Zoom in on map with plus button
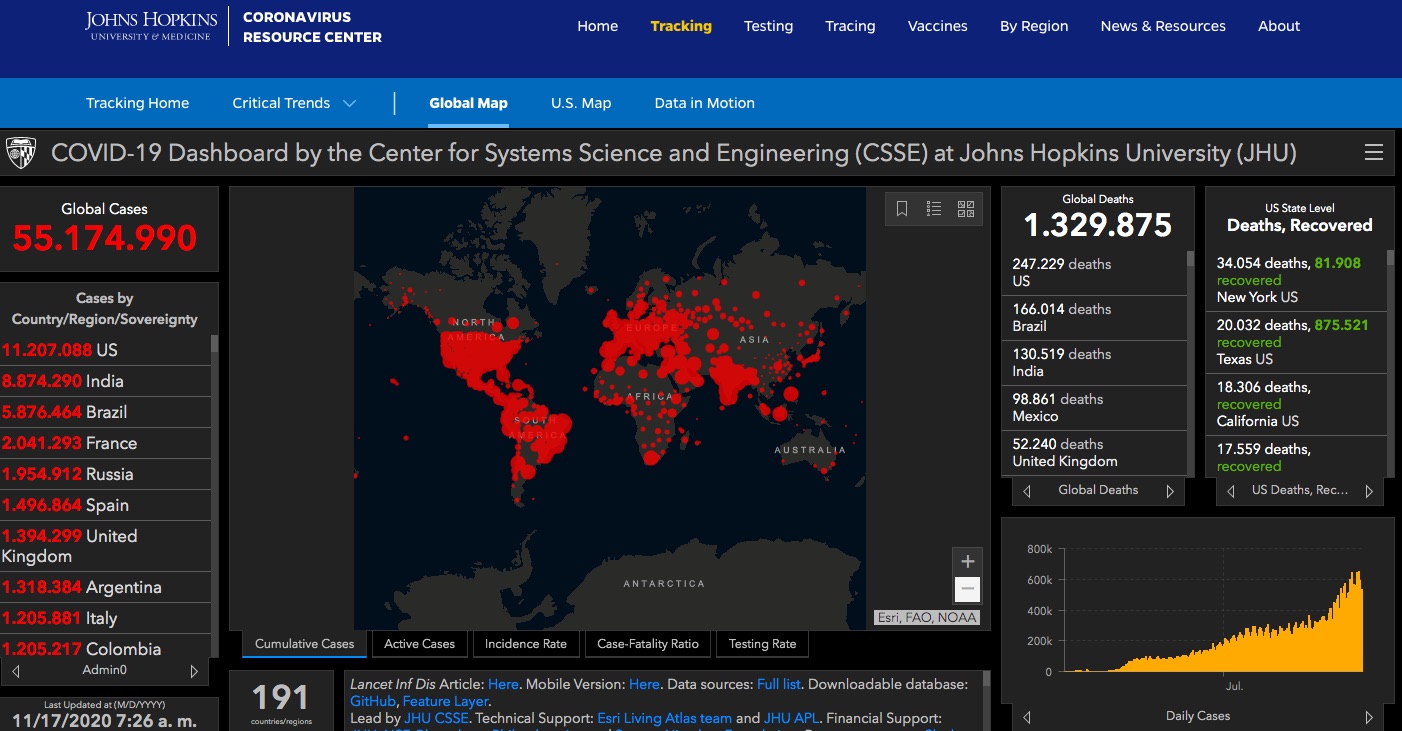This screenshot has height=731, width=1402. click(967, 561)
